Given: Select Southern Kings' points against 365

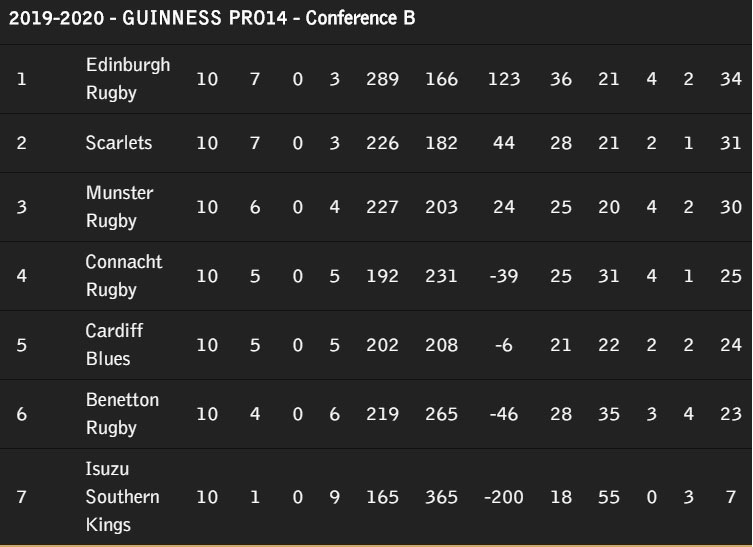Looking at the screenshot, I should tap(441, 497).
